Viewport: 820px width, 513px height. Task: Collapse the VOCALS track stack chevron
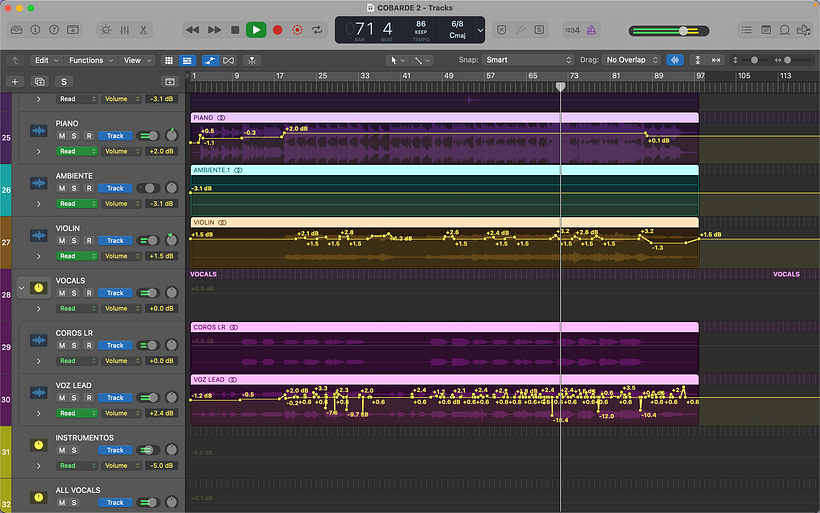coord(21,288)
